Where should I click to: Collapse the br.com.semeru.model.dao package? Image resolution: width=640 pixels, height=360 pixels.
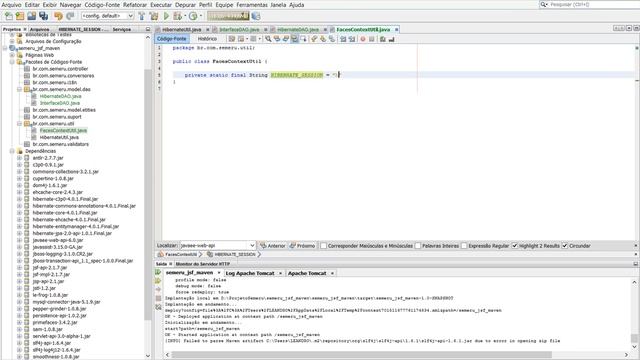(x=19, y=89)
